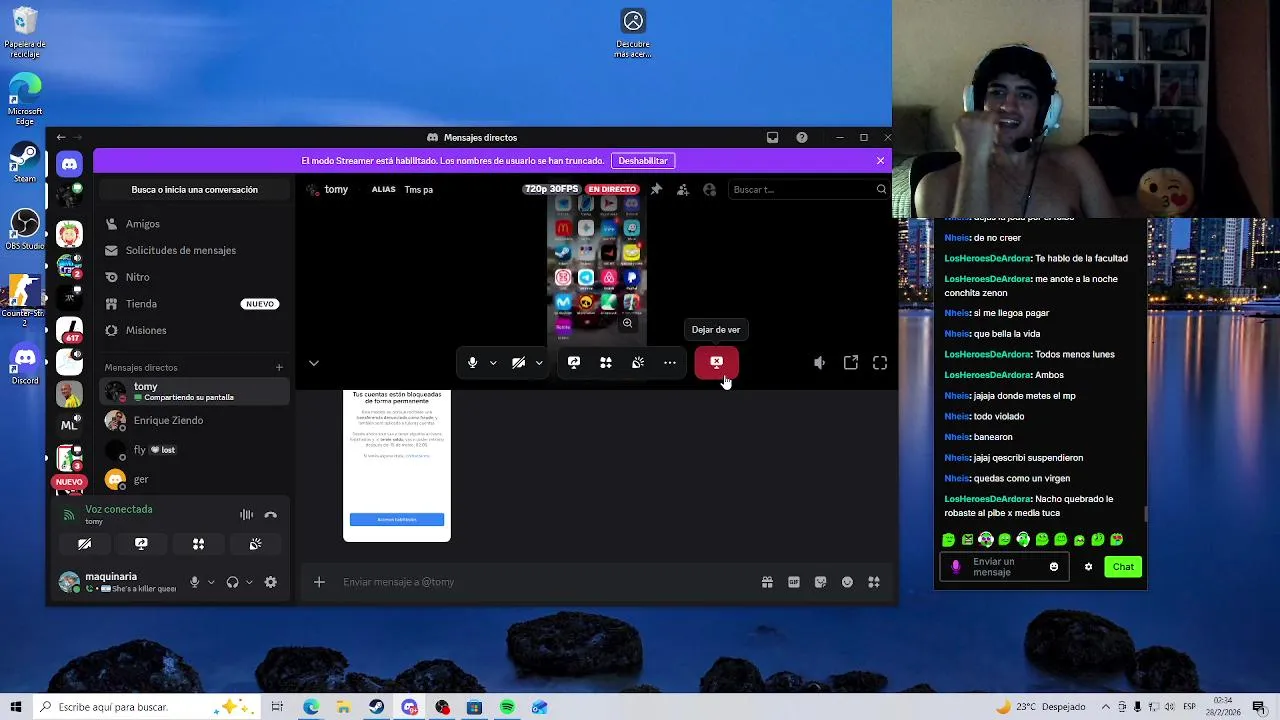This screenshot has height=720, width=1280.
Task: Add friends to DM icon
Action: click(x=683, y=189)
